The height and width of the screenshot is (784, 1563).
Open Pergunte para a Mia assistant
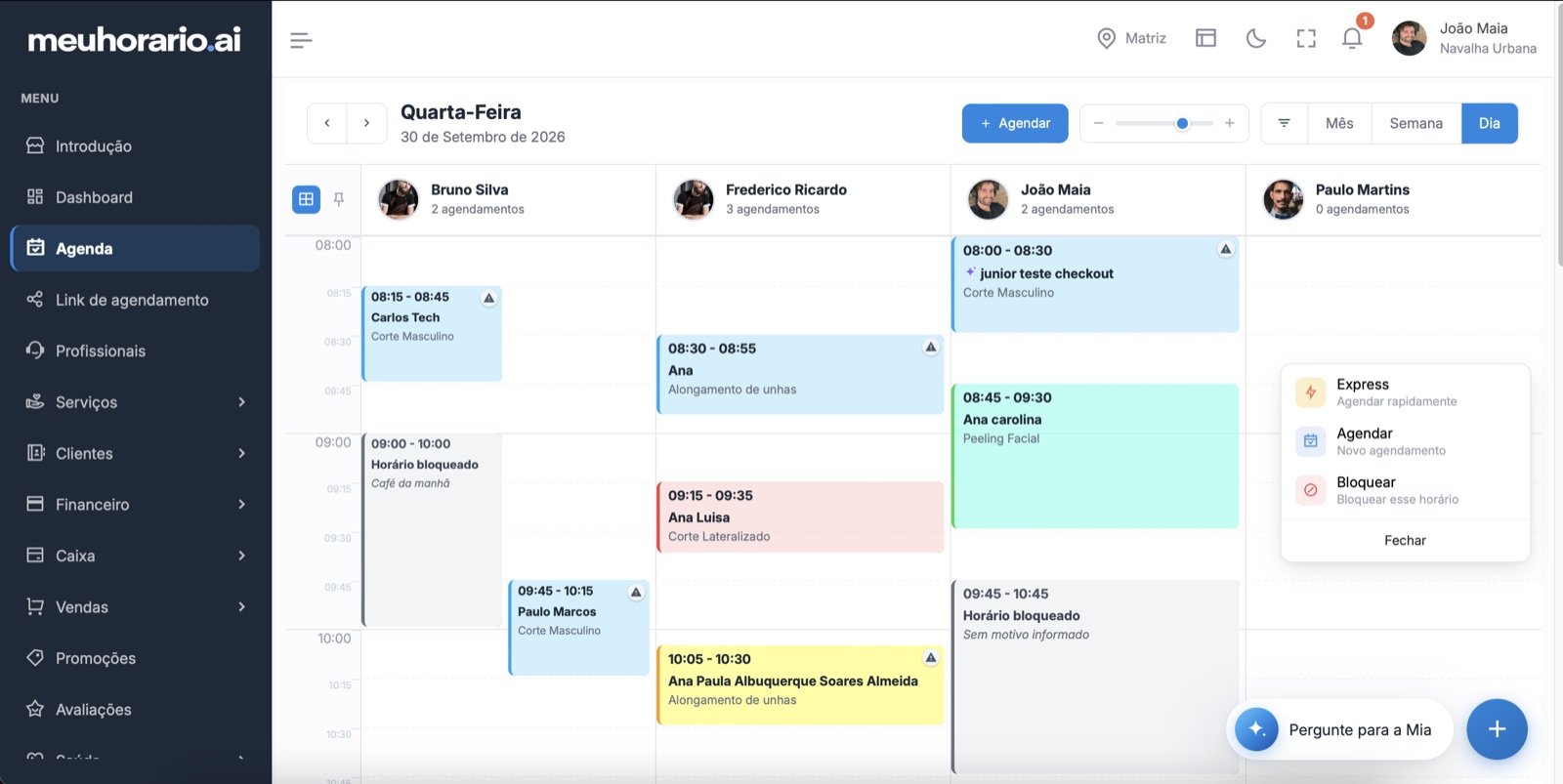pyautogui.click(x=1339, y=729)
